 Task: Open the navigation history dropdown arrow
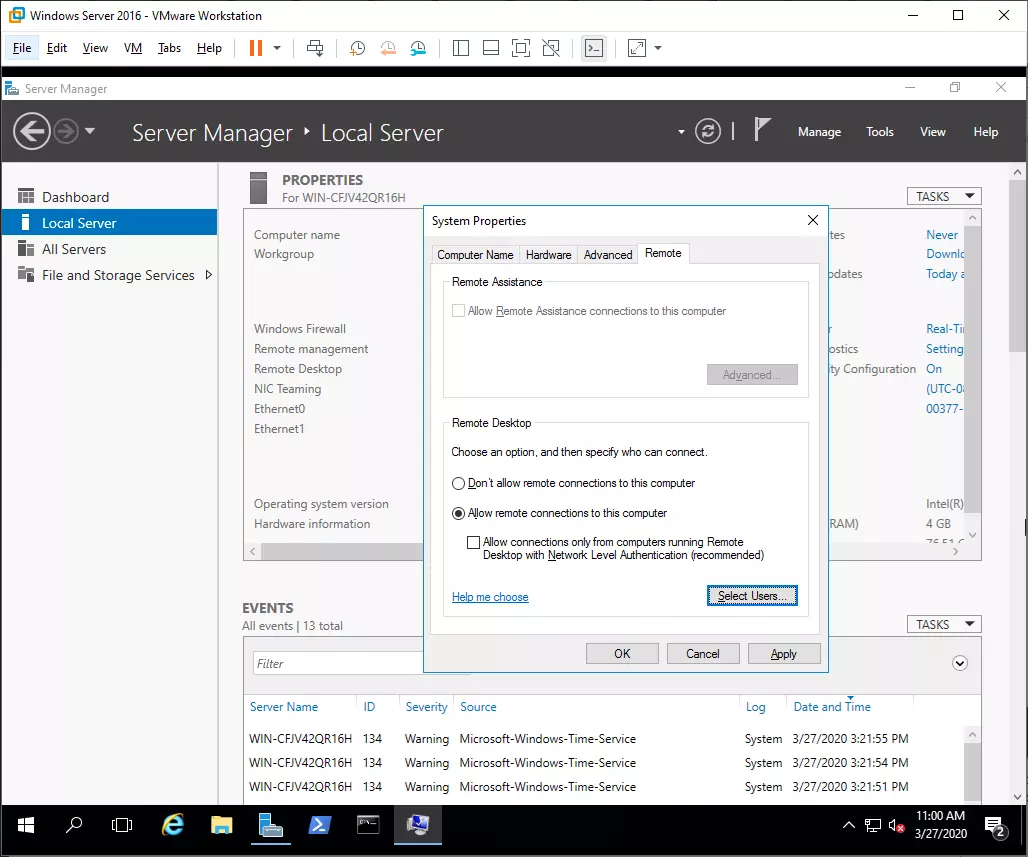(x=90, y=131)
